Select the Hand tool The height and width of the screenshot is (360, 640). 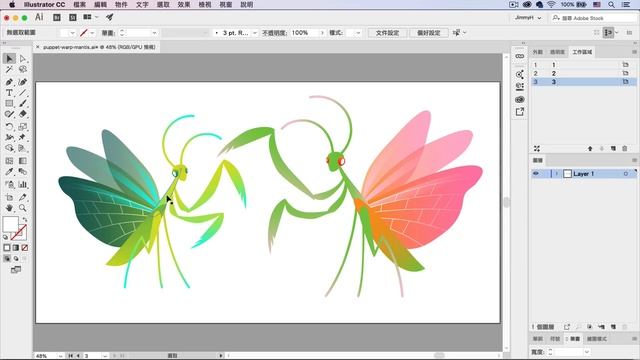click(x=9, y=208)
